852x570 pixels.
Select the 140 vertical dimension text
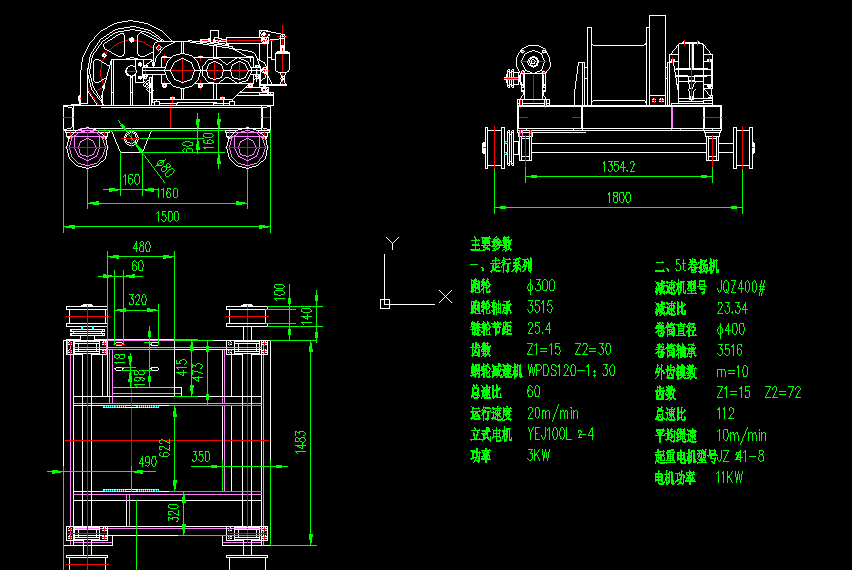tap(306, 316)
